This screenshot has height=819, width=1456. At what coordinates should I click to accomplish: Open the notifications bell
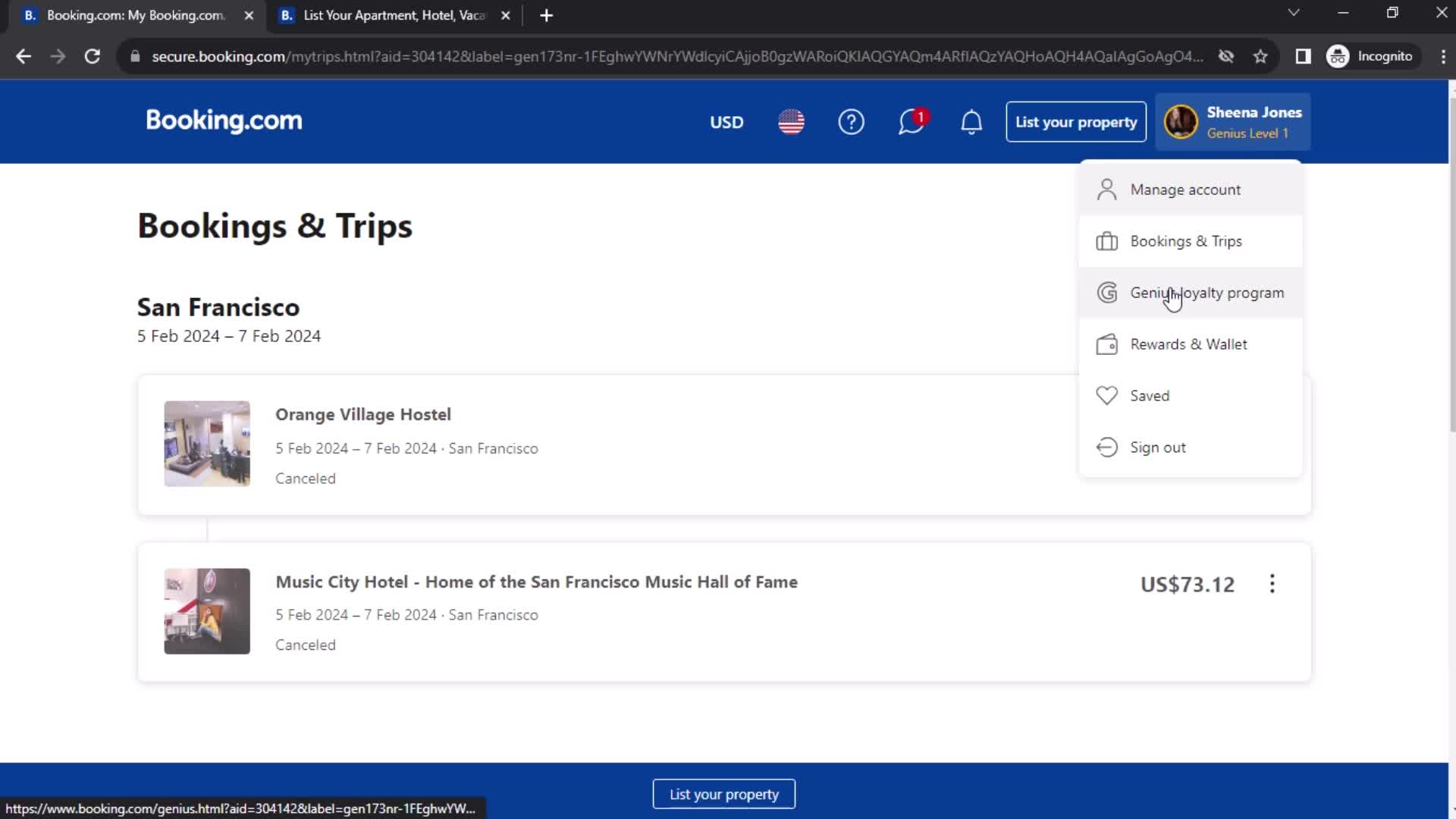click(x=971, y=122)
